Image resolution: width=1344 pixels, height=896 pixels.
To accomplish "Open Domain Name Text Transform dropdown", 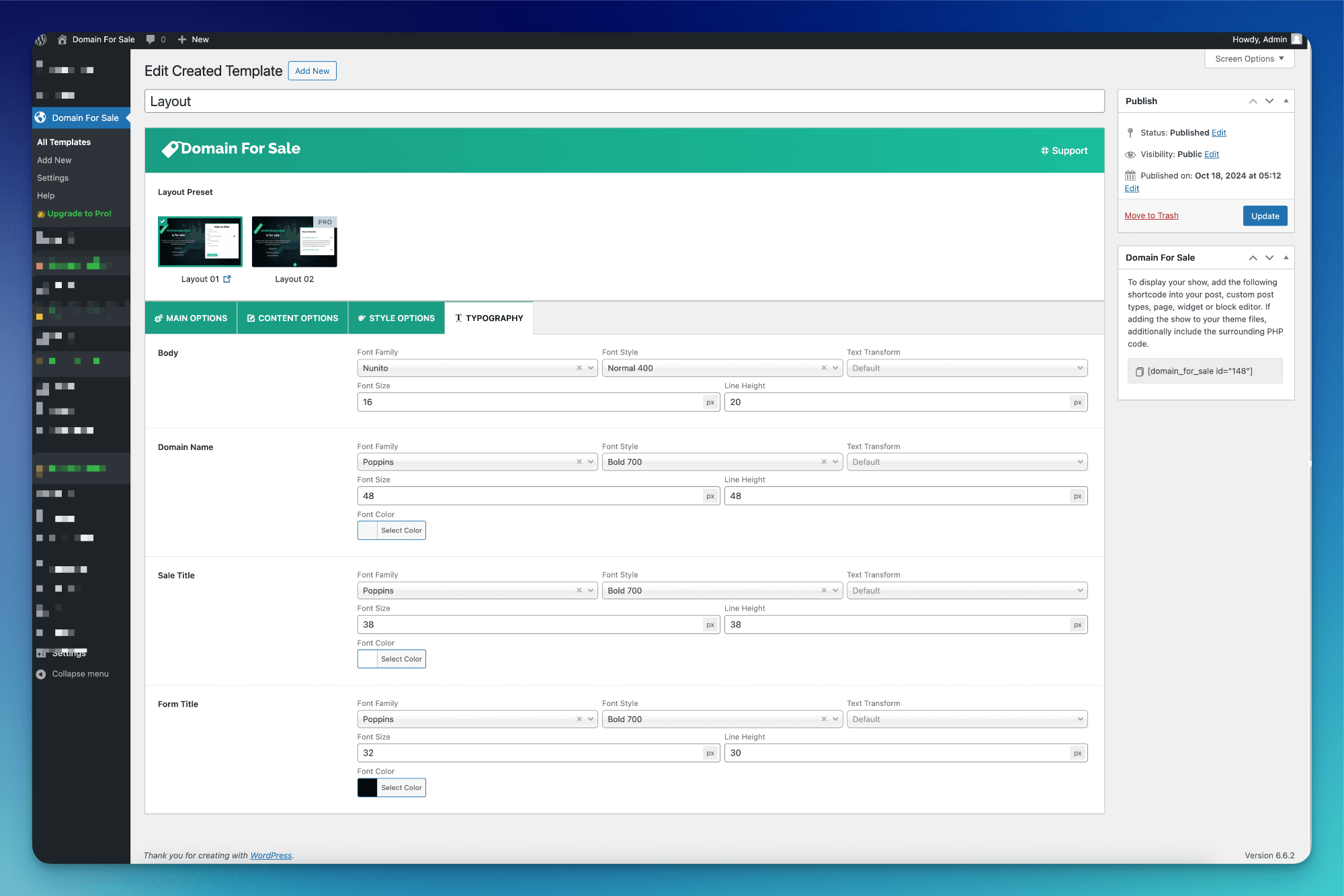I will click(x=967, y=462).
